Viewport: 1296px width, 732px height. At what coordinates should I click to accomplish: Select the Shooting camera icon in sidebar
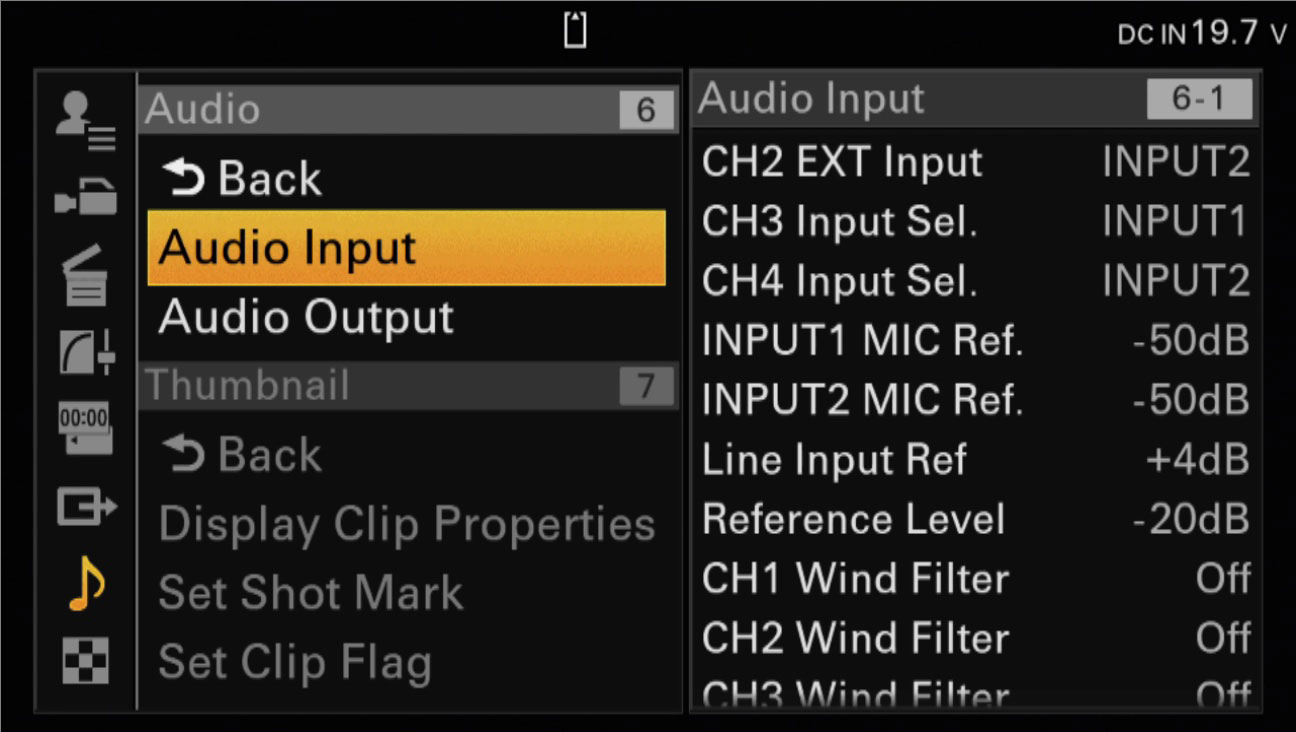(x=86, y=197)
